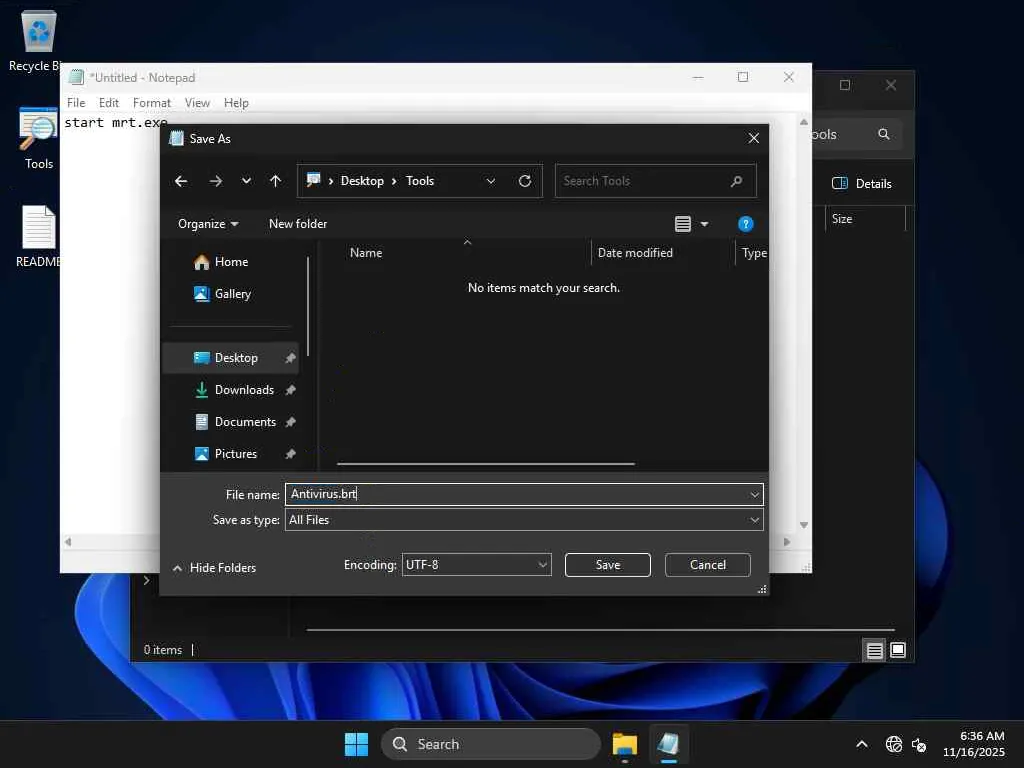Select the README desktop file

[39, 236]
